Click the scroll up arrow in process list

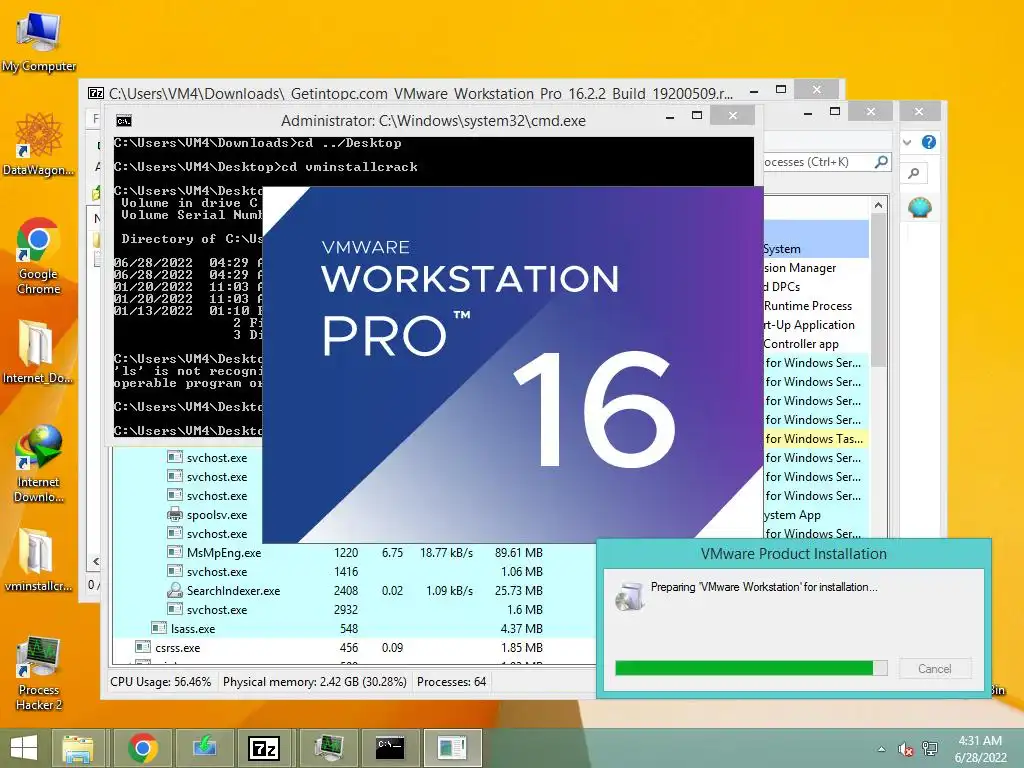[878, 205]
